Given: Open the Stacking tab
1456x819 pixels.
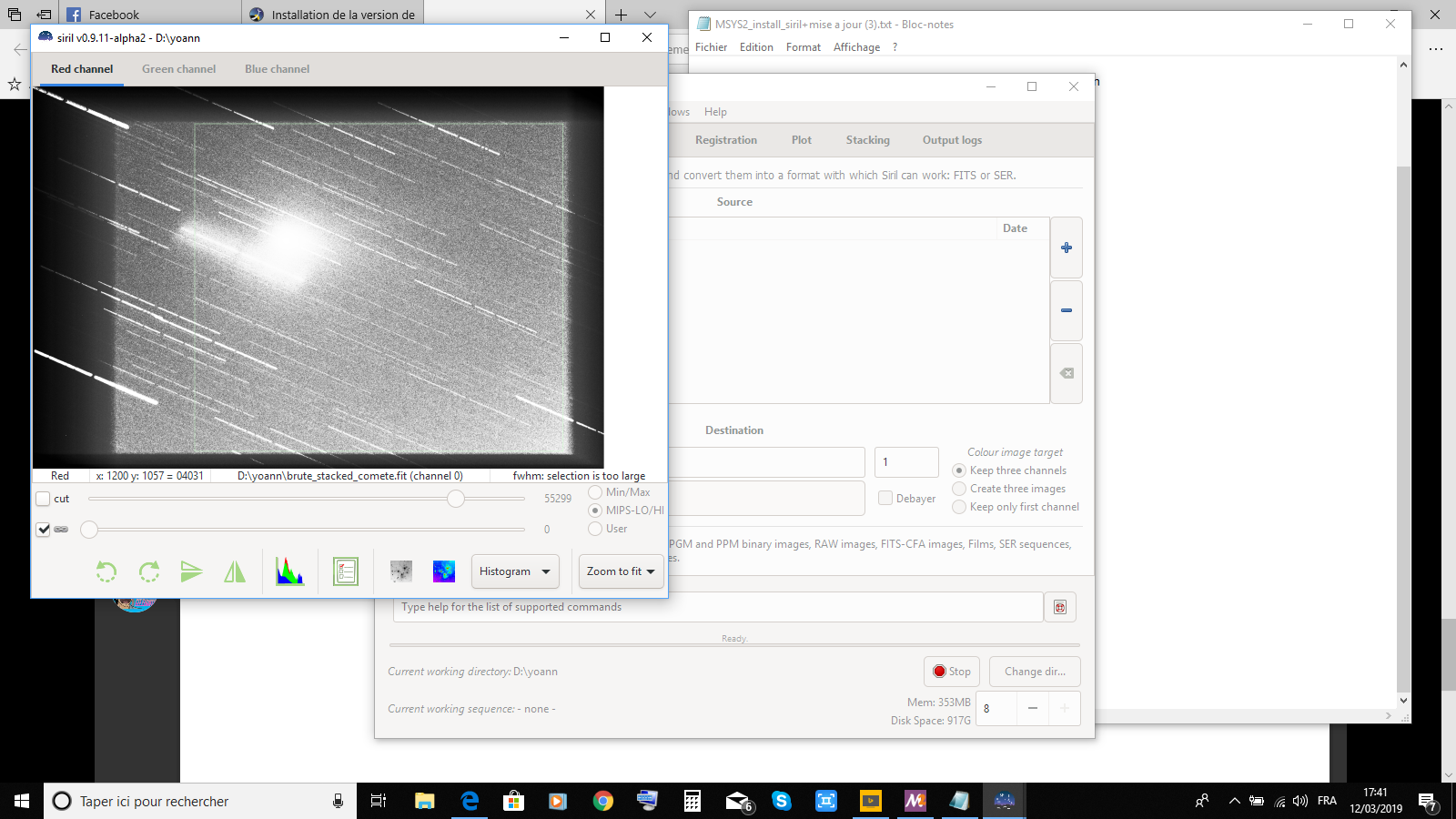Looking at the screenshot, I should pyautogui.click(x=868, y=140).
